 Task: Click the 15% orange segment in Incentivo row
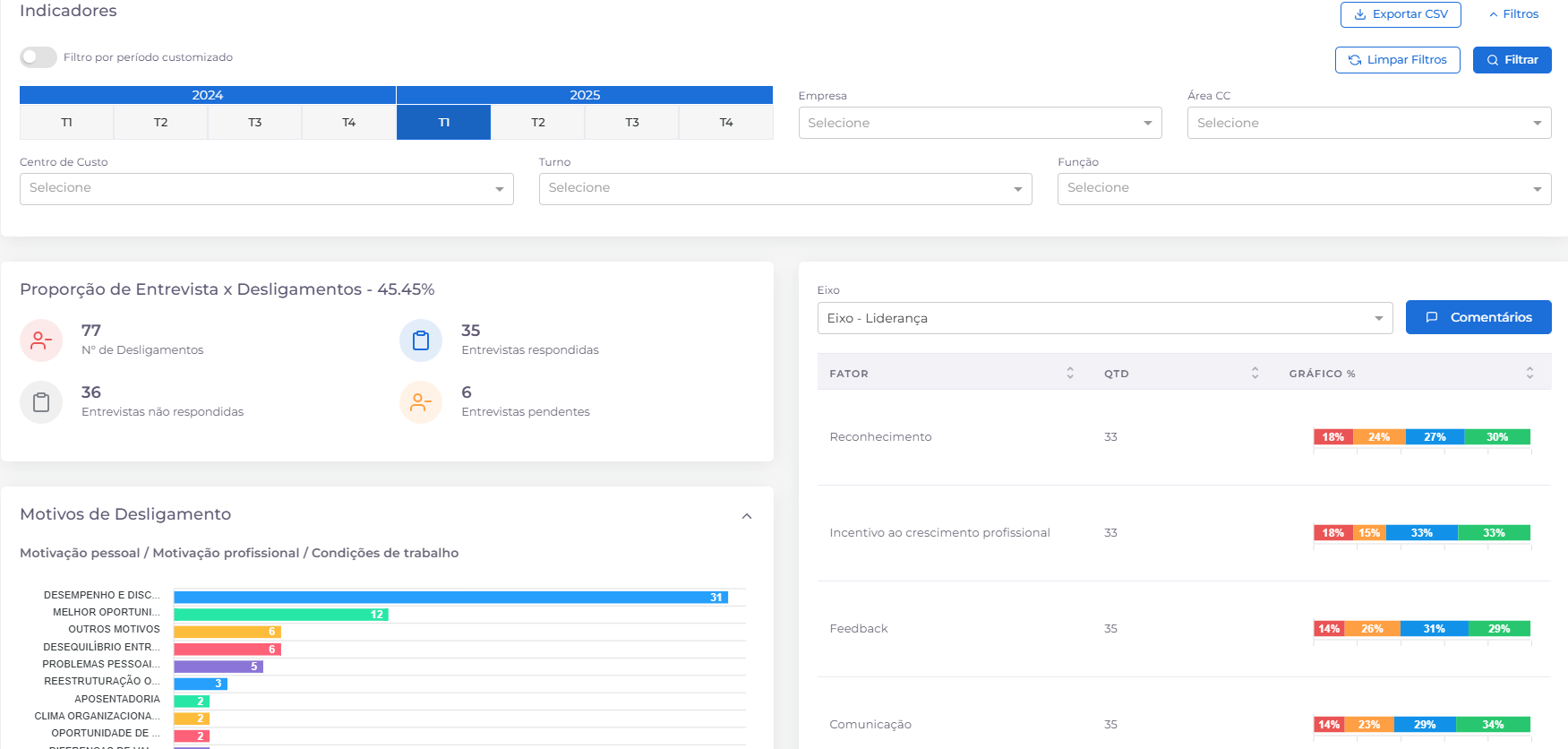point(1369,533)
